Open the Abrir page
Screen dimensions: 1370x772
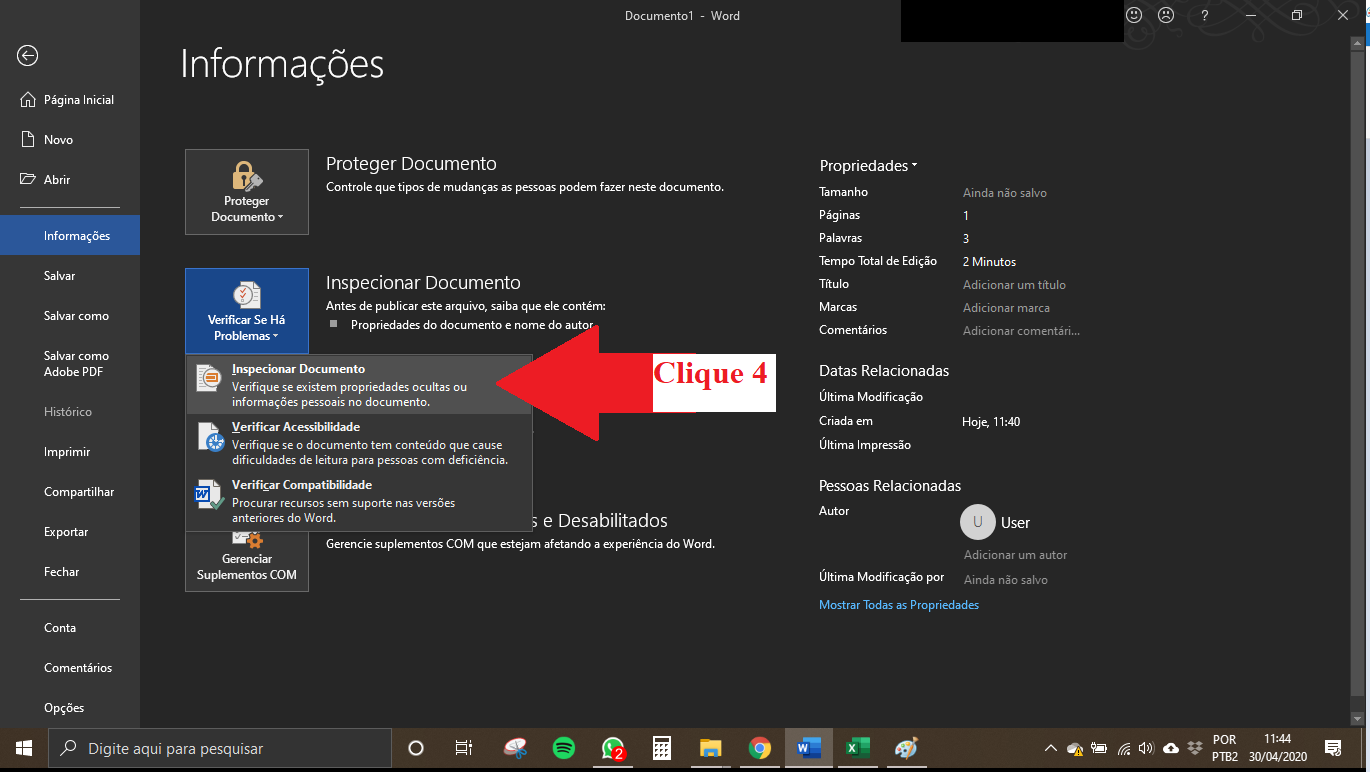coord(70,180)
